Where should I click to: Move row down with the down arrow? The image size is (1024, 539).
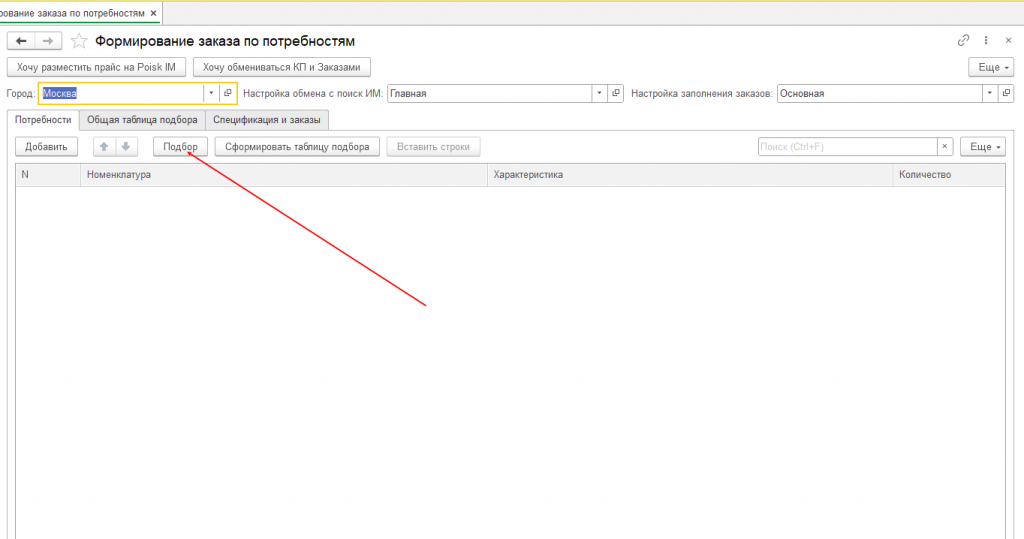click(126, 147)
